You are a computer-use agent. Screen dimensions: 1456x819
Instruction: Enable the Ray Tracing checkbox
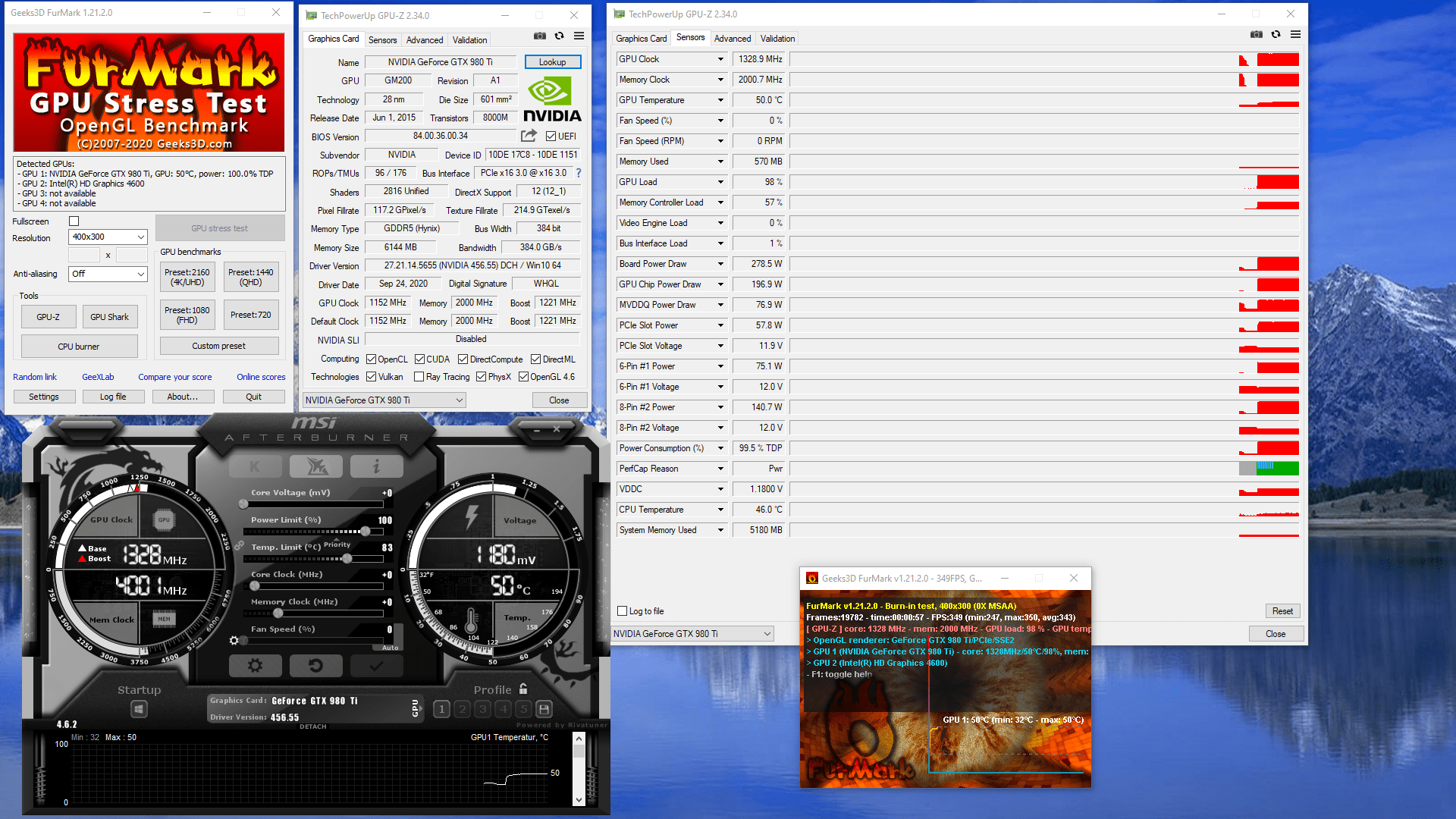tap(419, 377)
